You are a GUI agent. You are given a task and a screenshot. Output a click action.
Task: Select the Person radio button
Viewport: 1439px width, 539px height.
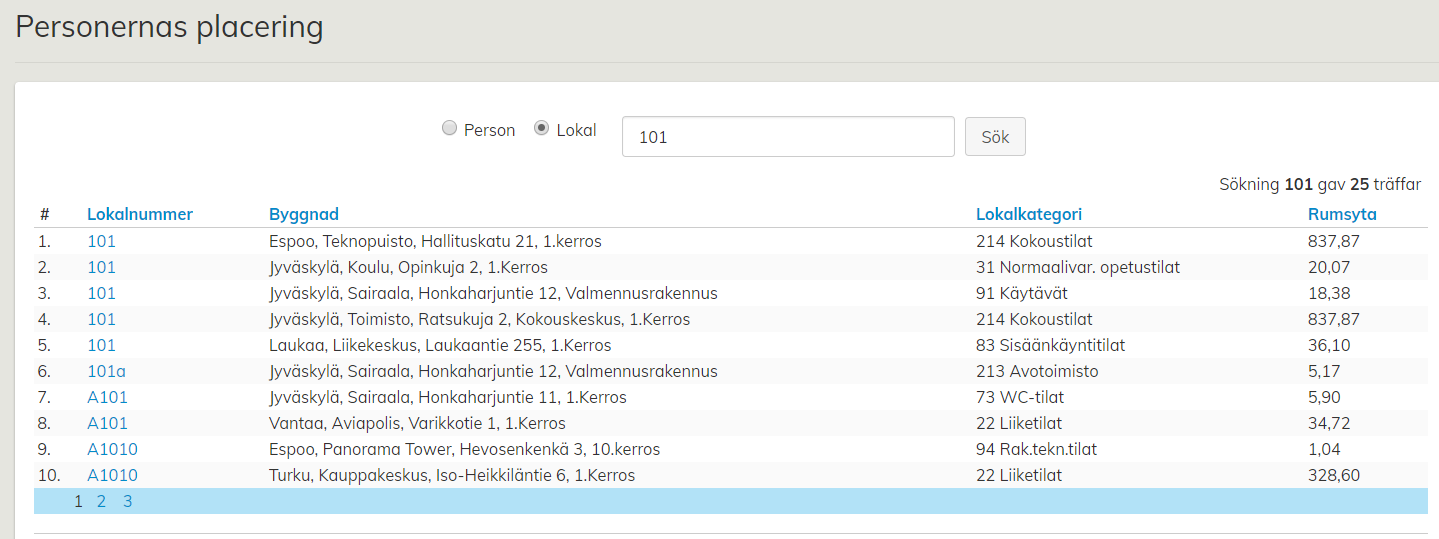click(x=449, y=129)
